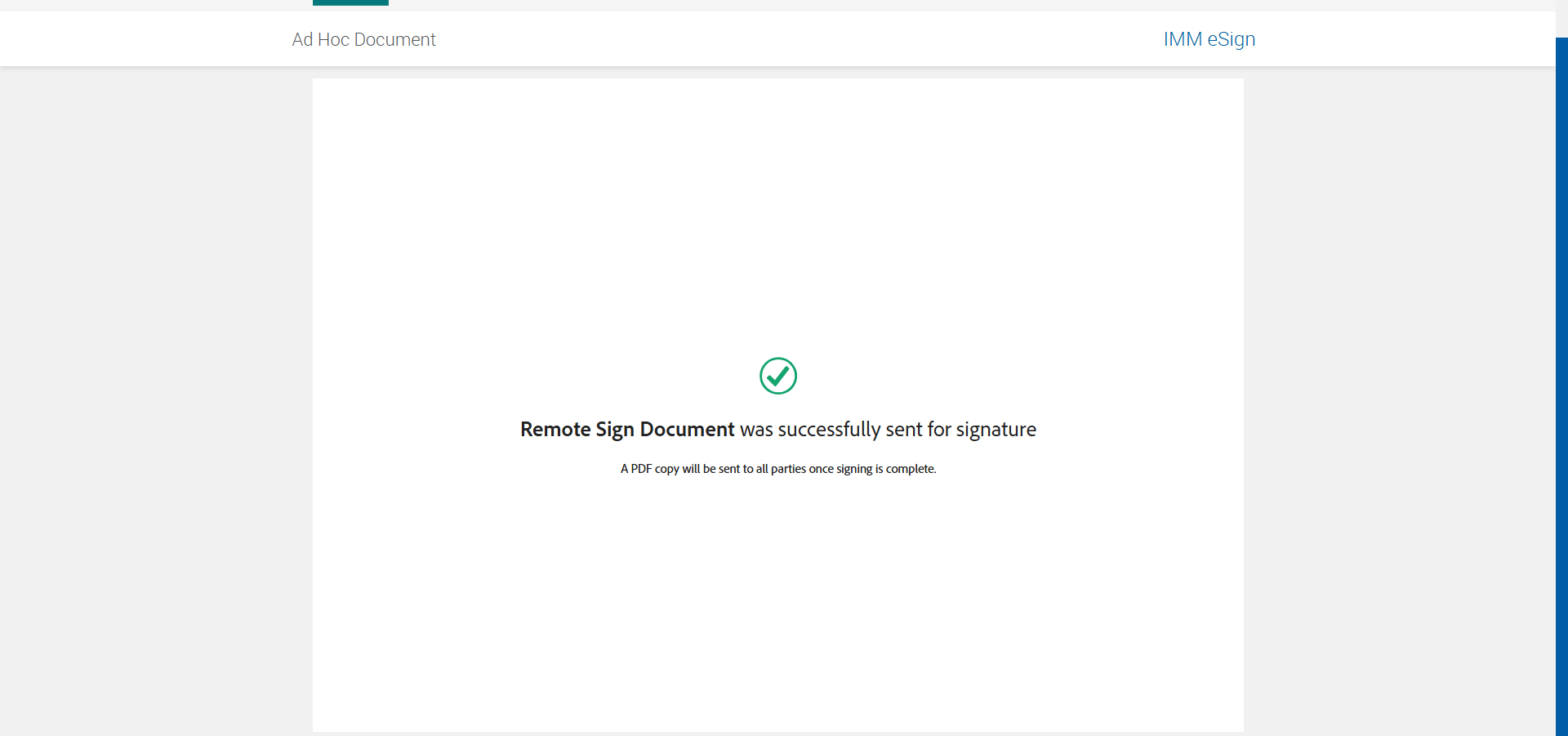This screenshot has height=736, width=1568.
Task: Click the word 'eSign' in header link
Action: point(1231,39)
